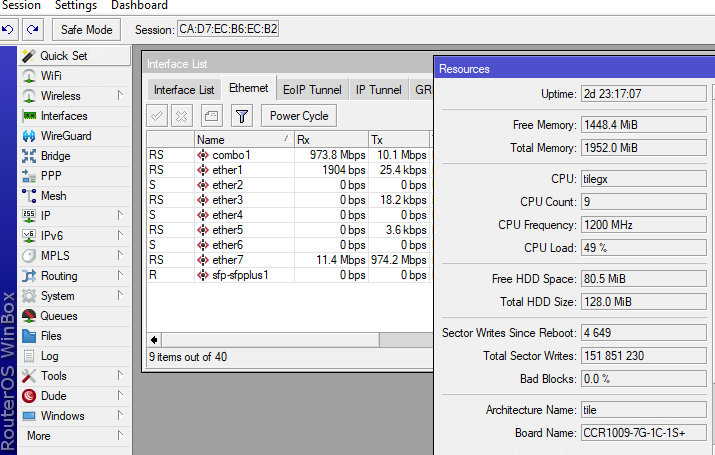Viewport: 715px width, 455px height.
Task: Click the Power Cycle button
Action: pos(299,116)
